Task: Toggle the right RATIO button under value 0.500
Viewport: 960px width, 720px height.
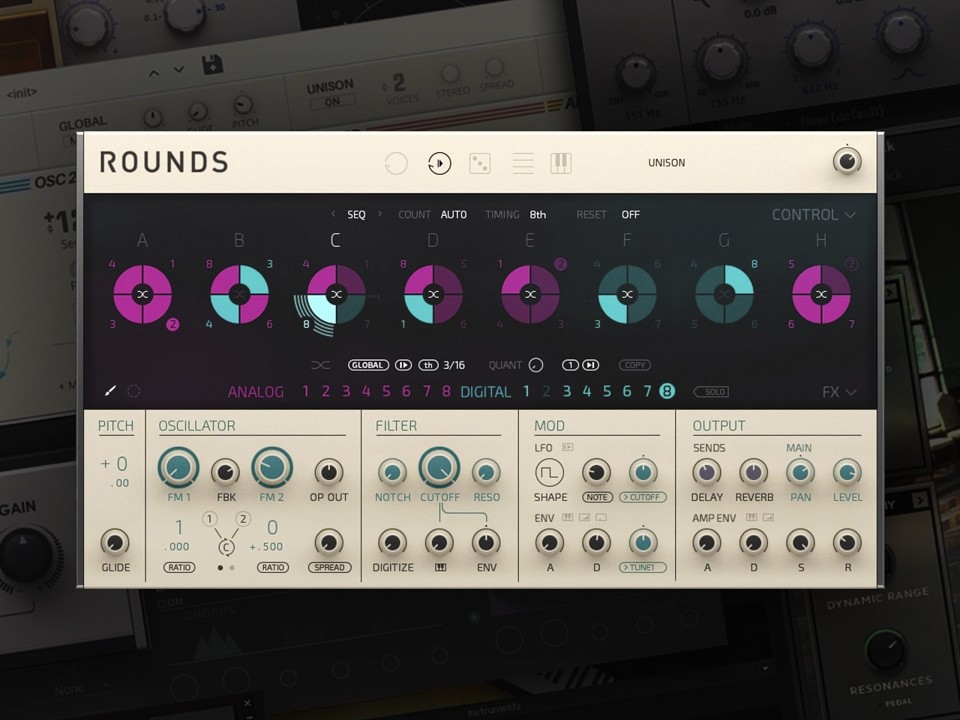Action: tap(273, 568)
